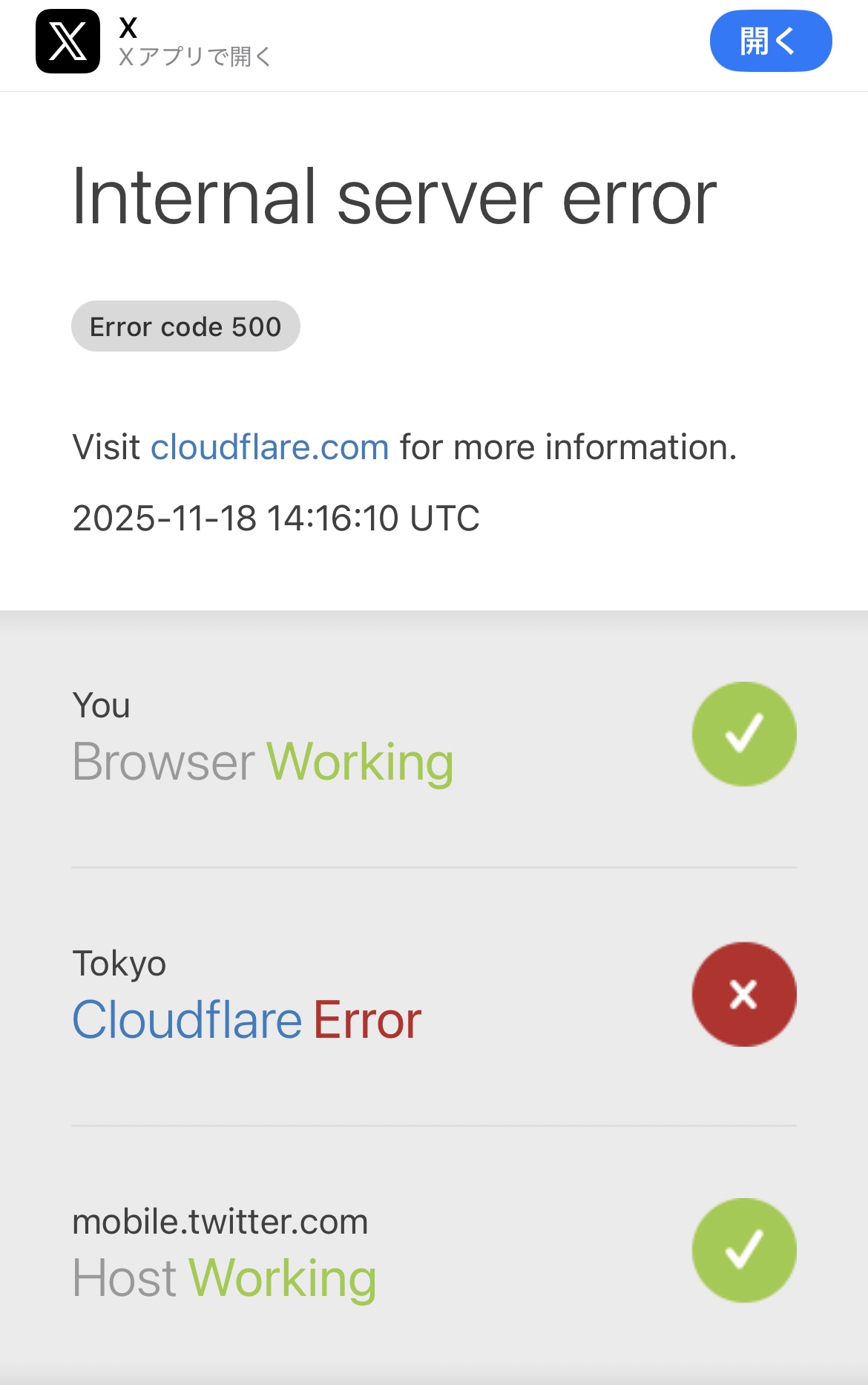Tap the red X error icon
Viewport: 868px width, 1385px height.
744,994
